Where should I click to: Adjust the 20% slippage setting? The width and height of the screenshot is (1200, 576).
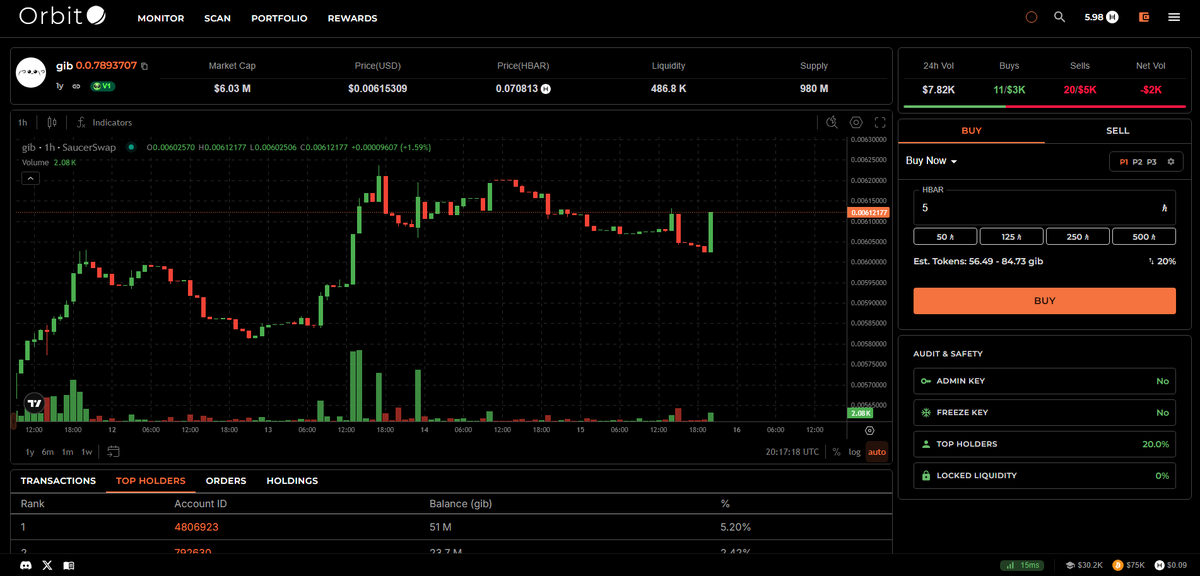pyautogui.click(x=1163, y=261)
